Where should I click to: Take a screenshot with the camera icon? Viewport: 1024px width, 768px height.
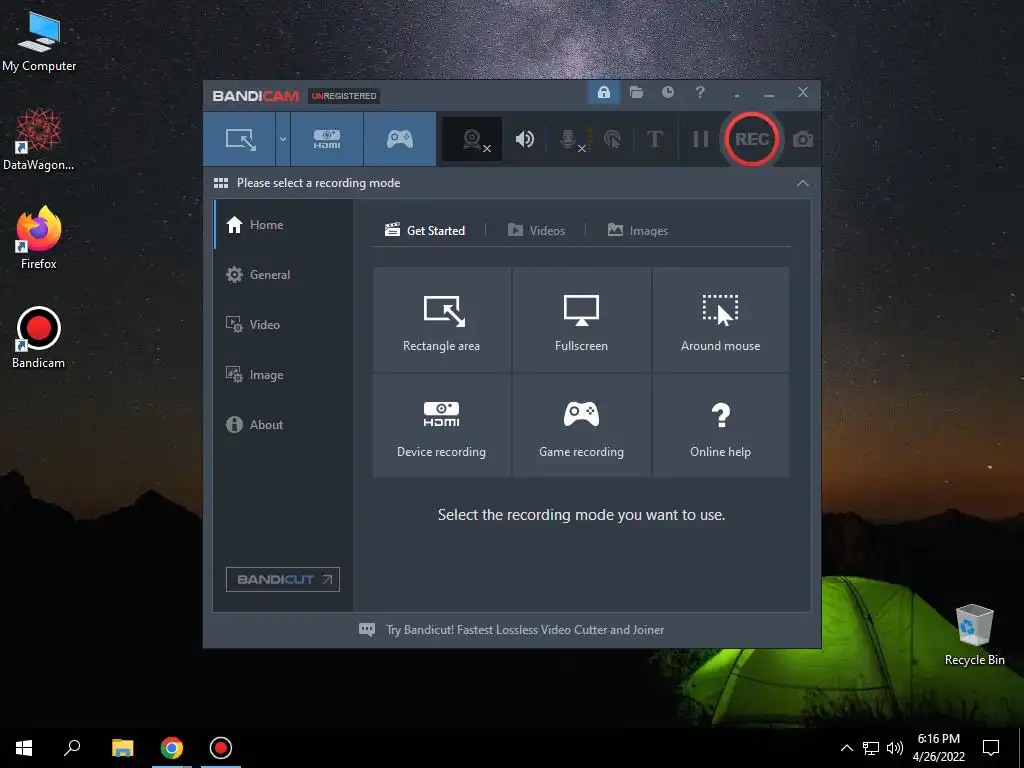(803, 139)
